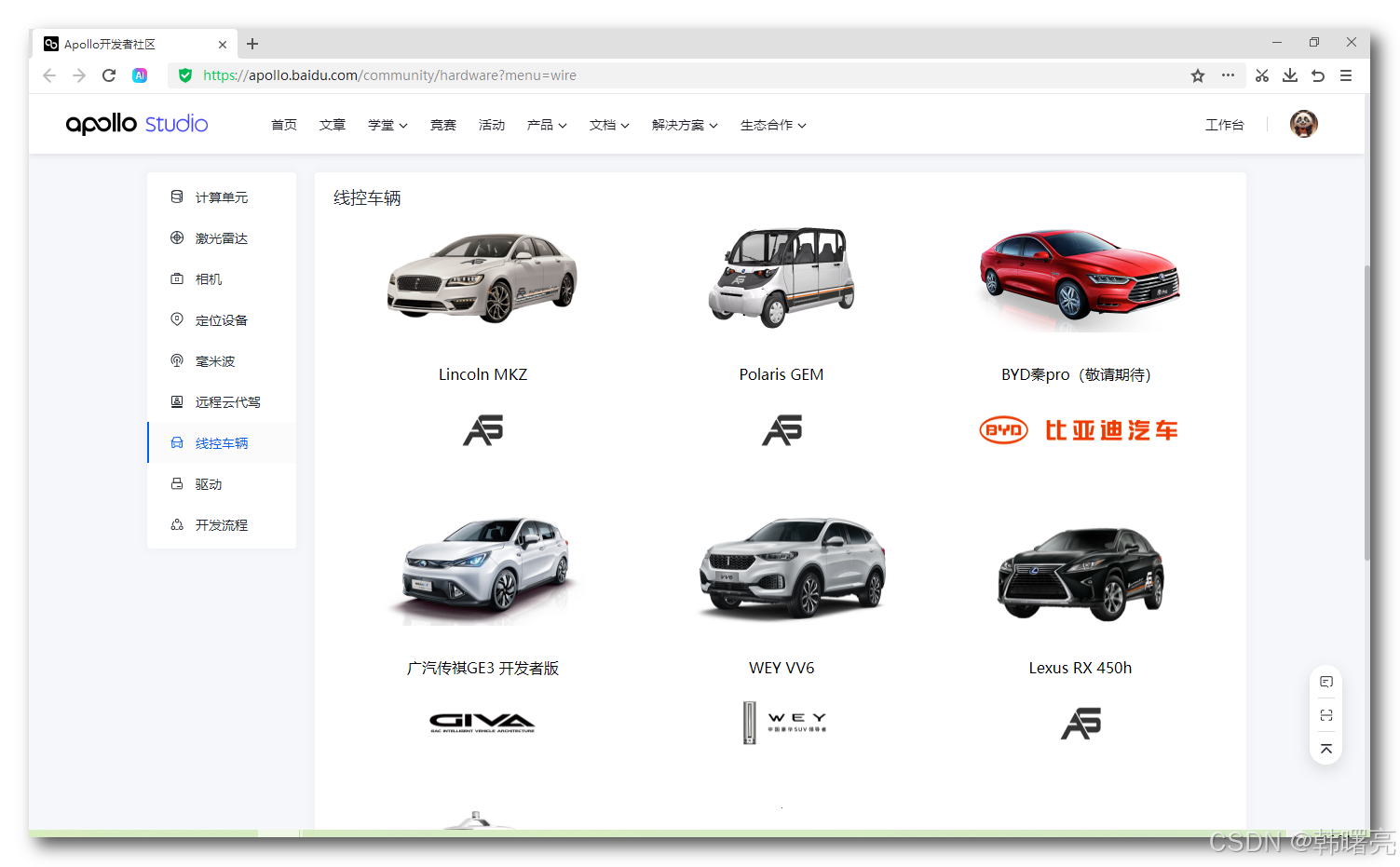The width and height of the screenshot is (1400, 867).
Task: Open the 工作台 workspace link
Action: pyautogui.click(x=1225, y=125)
